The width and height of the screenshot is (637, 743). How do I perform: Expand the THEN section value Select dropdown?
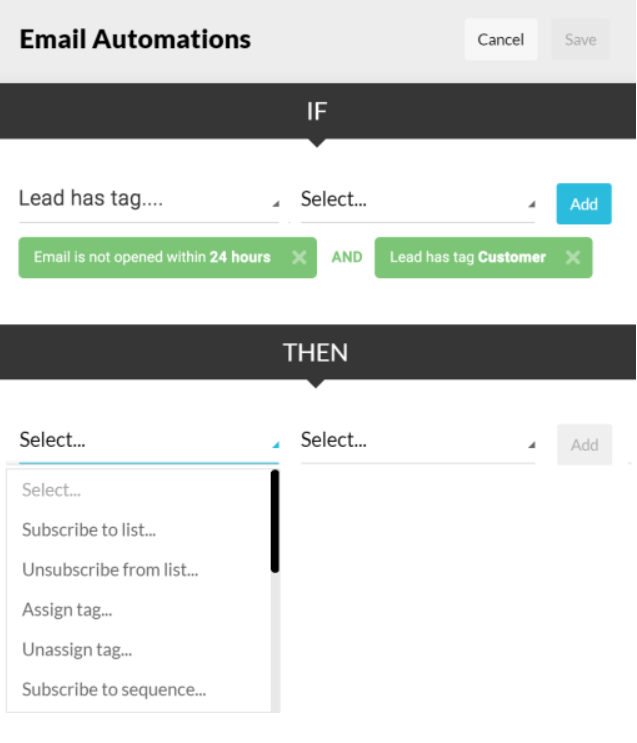point(418,440)
